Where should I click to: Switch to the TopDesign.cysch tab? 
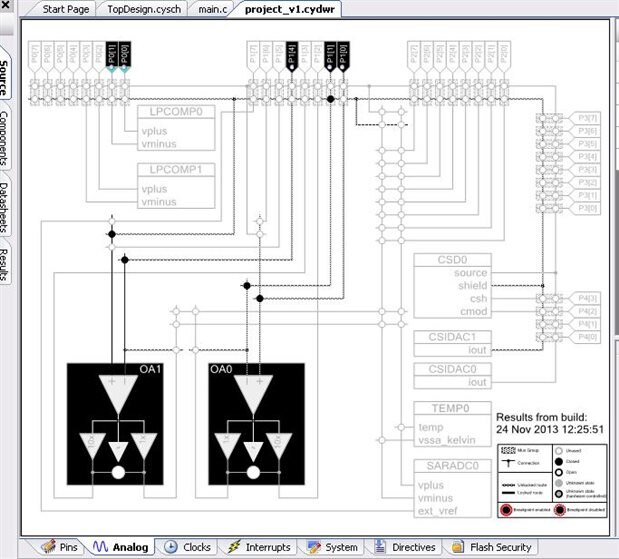[x=144, y=9]
